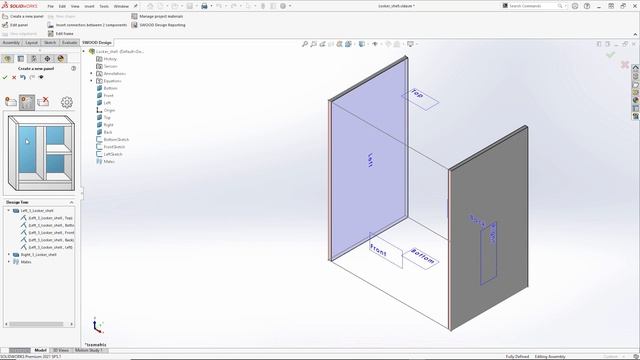Click the help question mark beside Create a new panel
The width and height of the screenshot is (640, 360).
click(73, 69)
